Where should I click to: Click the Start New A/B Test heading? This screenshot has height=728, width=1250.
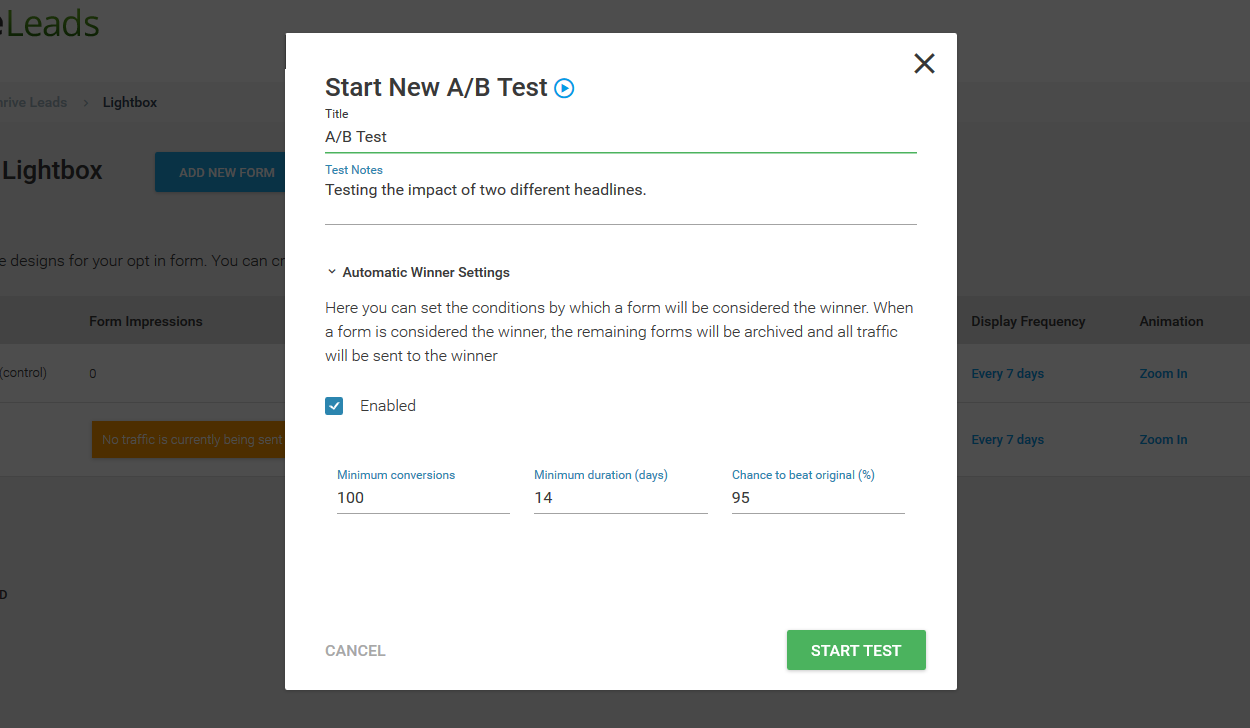tap(436, 88)
